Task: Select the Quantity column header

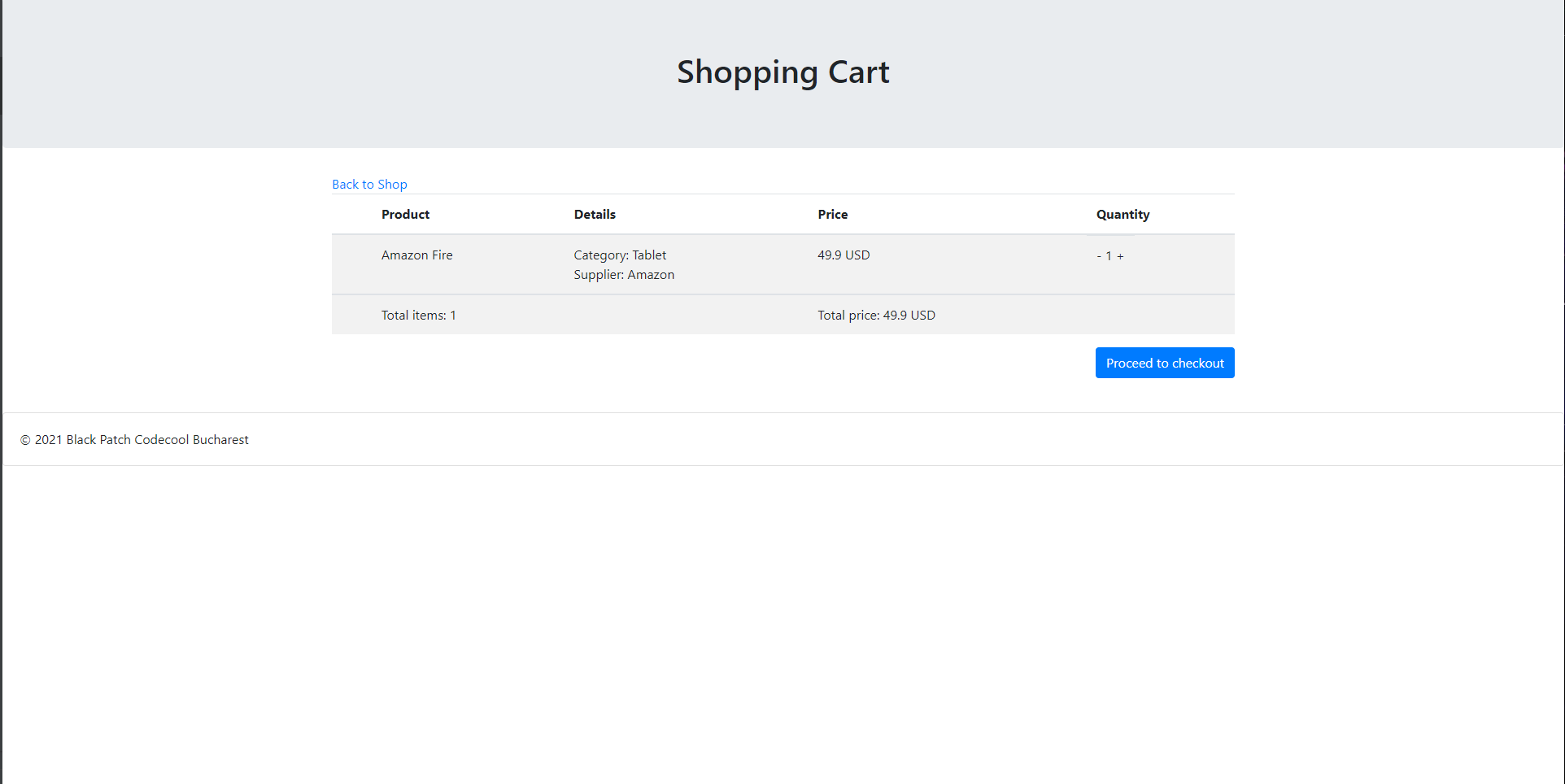Action: point(1123,214)
